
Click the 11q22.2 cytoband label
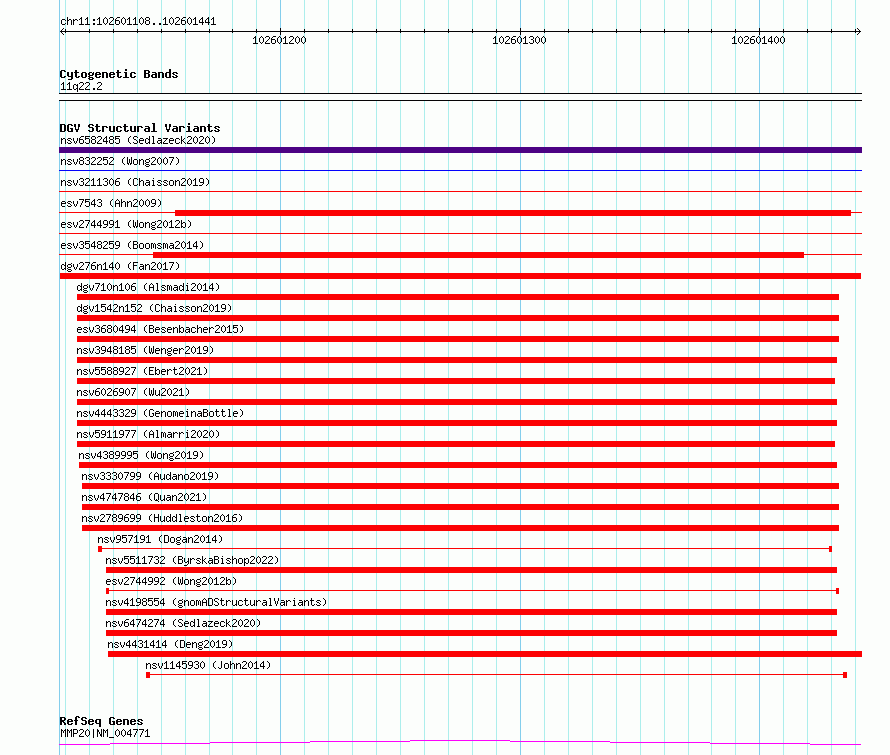tap(81, 86)
